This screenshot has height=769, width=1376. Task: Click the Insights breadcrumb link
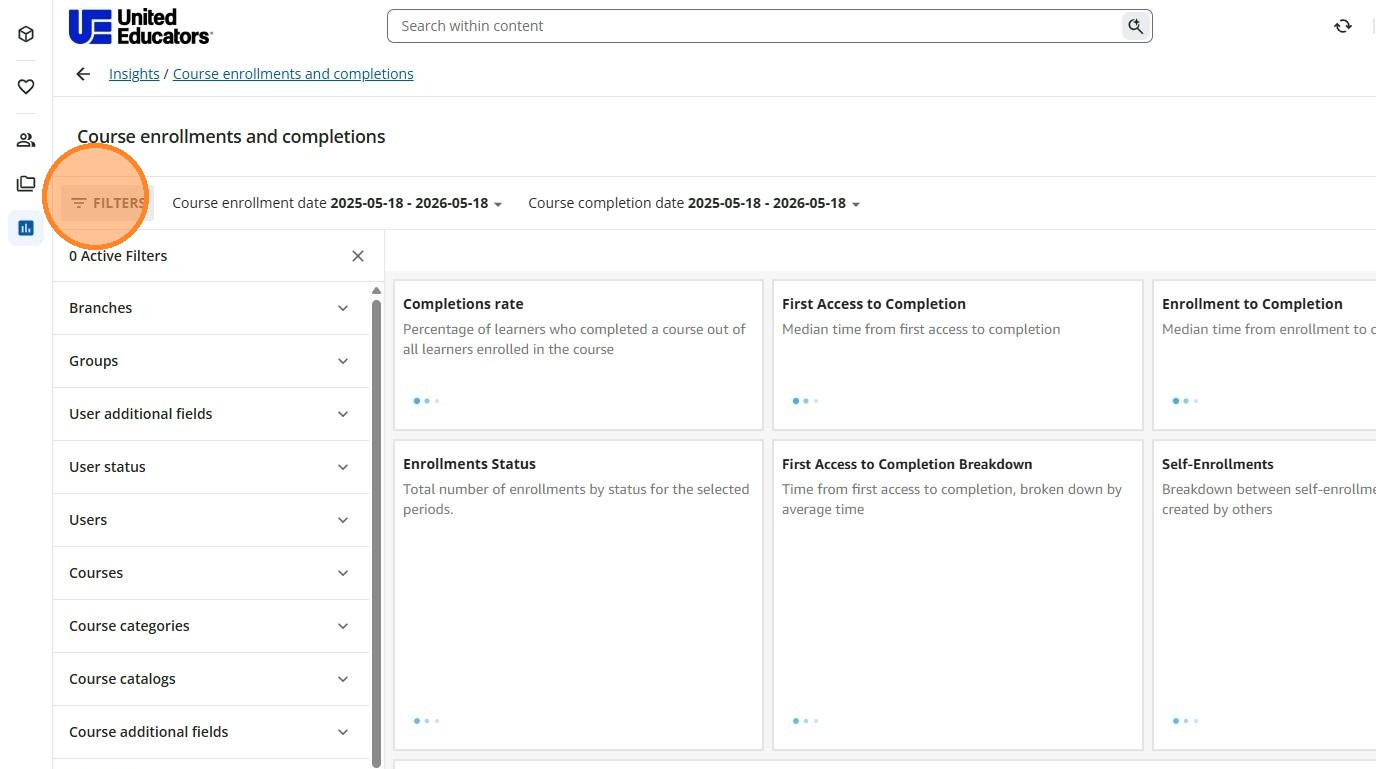[x=134, y=74]
